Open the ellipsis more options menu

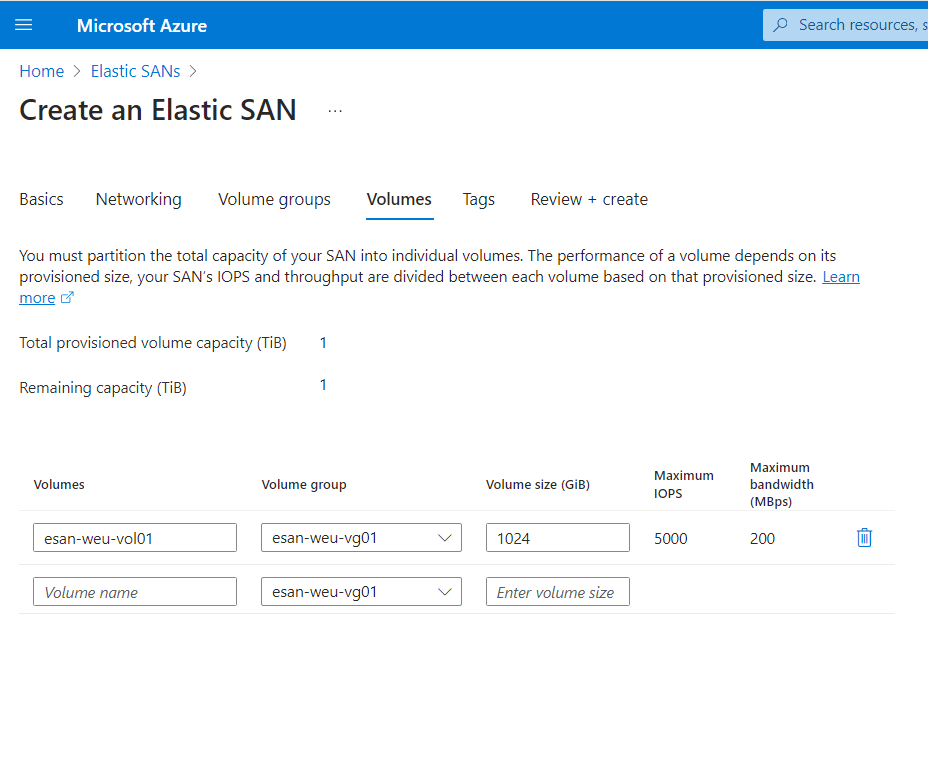click(x=335, y=111)
